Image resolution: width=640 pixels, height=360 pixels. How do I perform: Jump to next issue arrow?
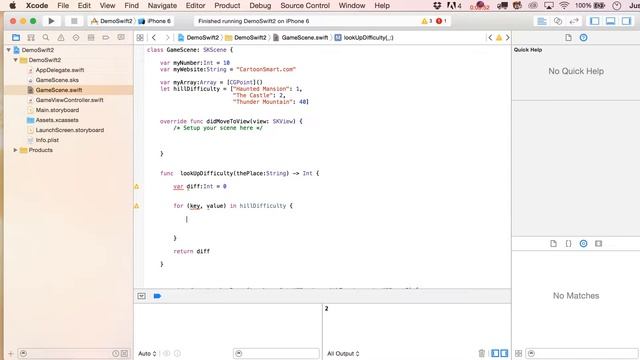(507, 38)
